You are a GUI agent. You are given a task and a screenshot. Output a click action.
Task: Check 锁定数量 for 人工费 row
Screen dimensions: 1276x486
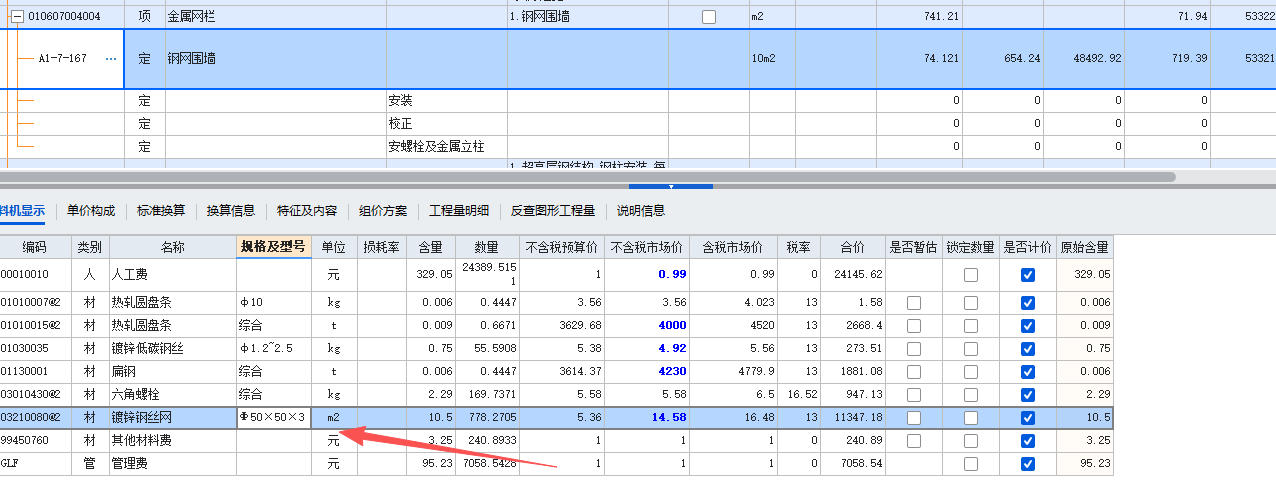point(971,275)
